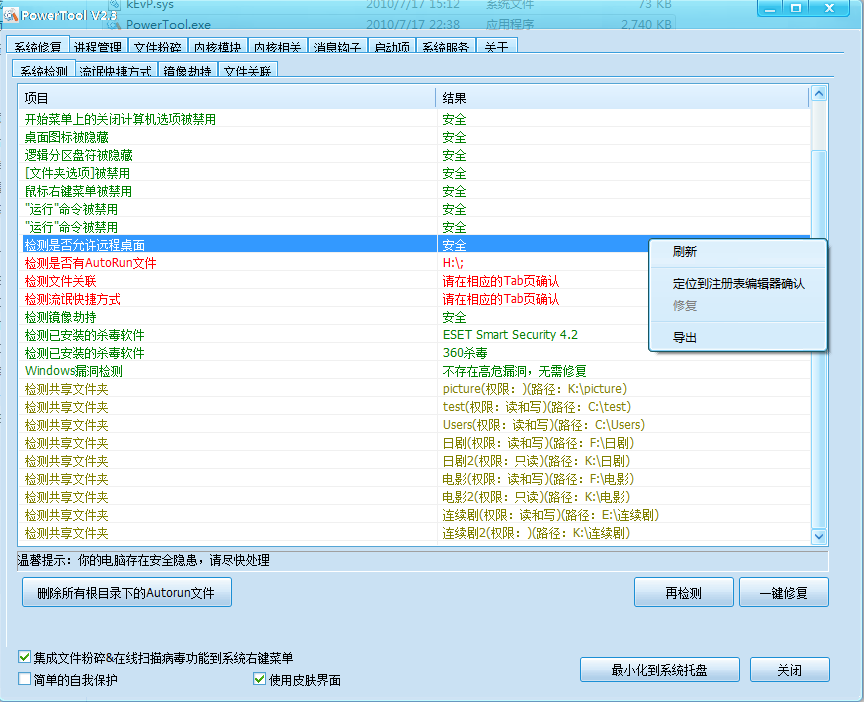
Task: Click scrollbar up arrow in results list
Action: click(x=819, y=94)
